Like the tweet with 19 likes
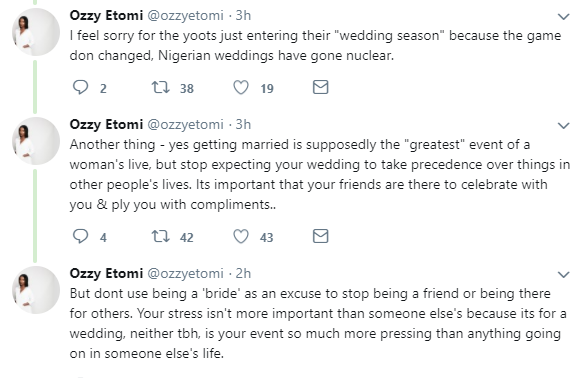Viewport: 587px width, 378px height. [x=241, y=88]
